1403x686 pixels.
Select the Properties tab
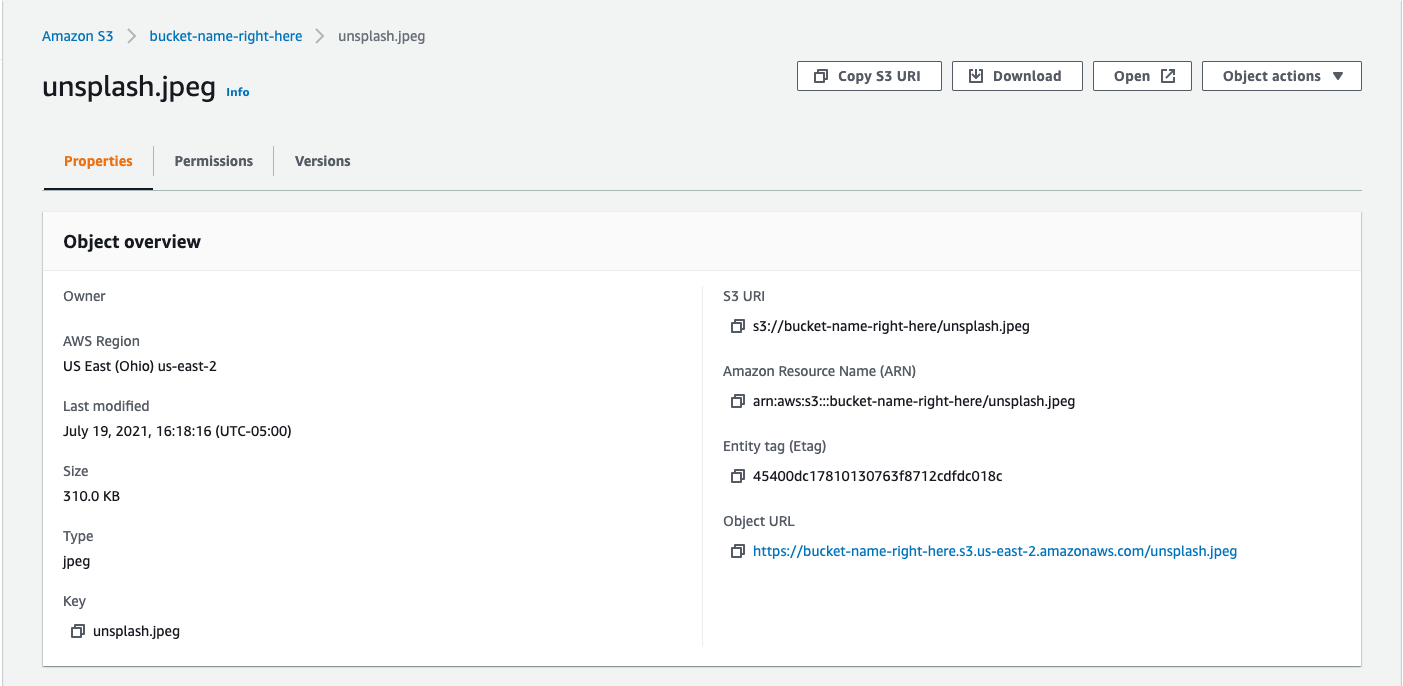click(x=98, y=161)
